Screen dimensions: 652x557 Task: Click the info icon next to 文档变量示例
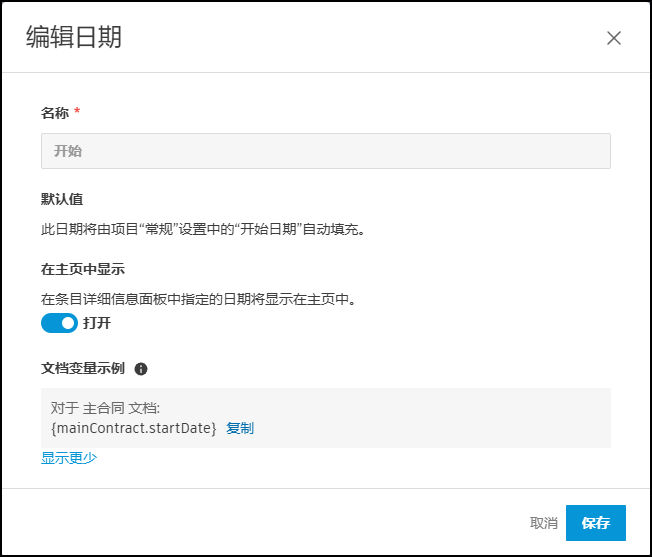pos(141,369)
